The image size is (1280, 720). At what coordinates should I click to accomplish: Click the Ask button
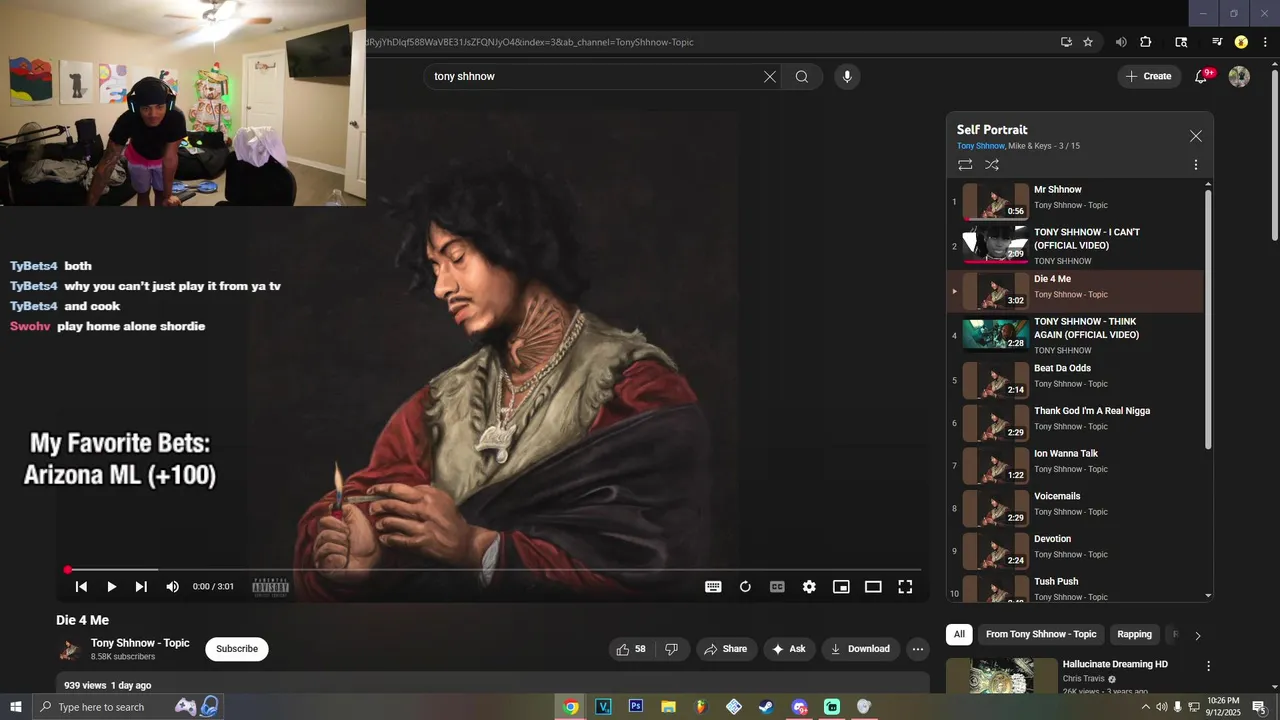789,649
